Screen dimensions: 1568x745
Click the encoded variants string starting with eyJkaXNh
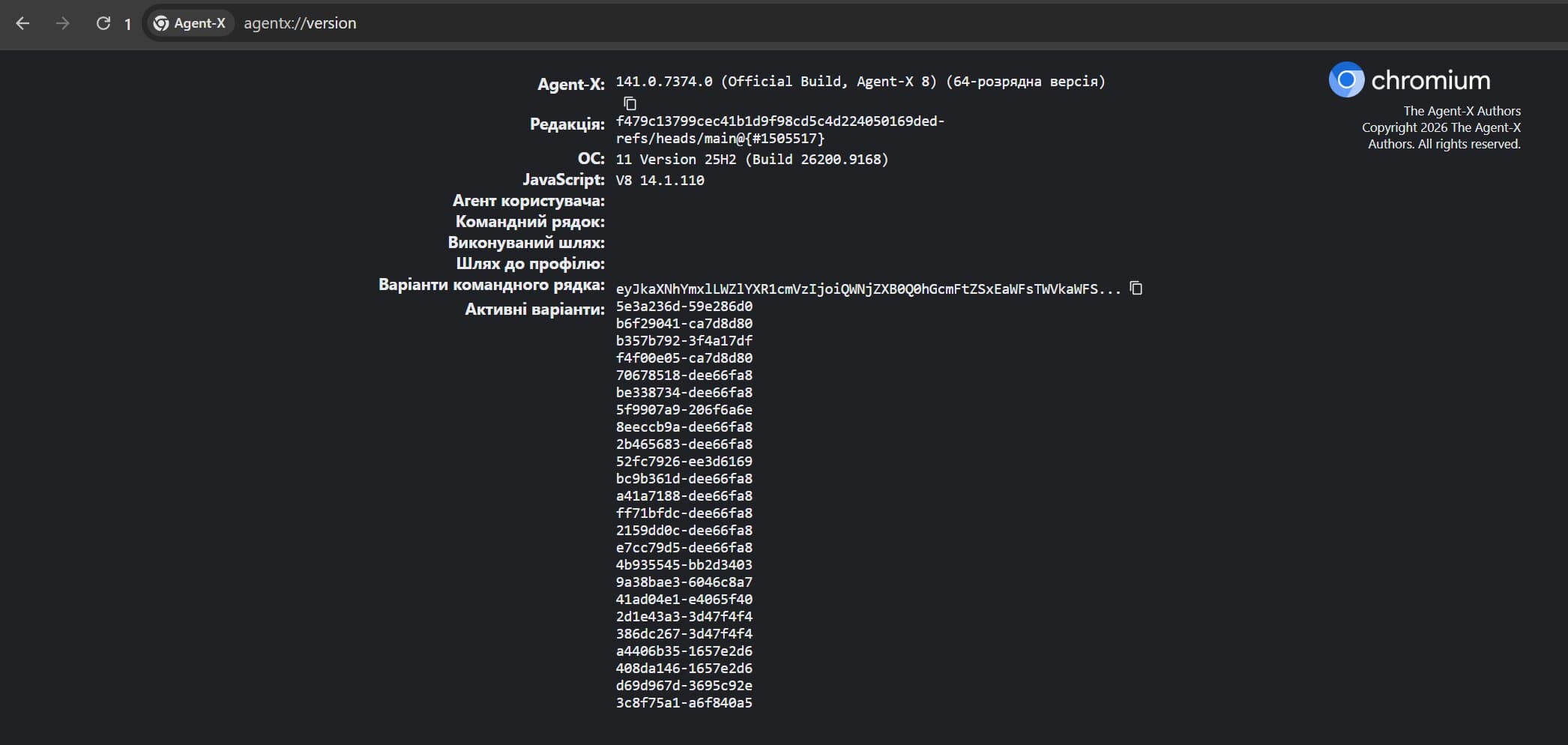[x=869, y=289]
